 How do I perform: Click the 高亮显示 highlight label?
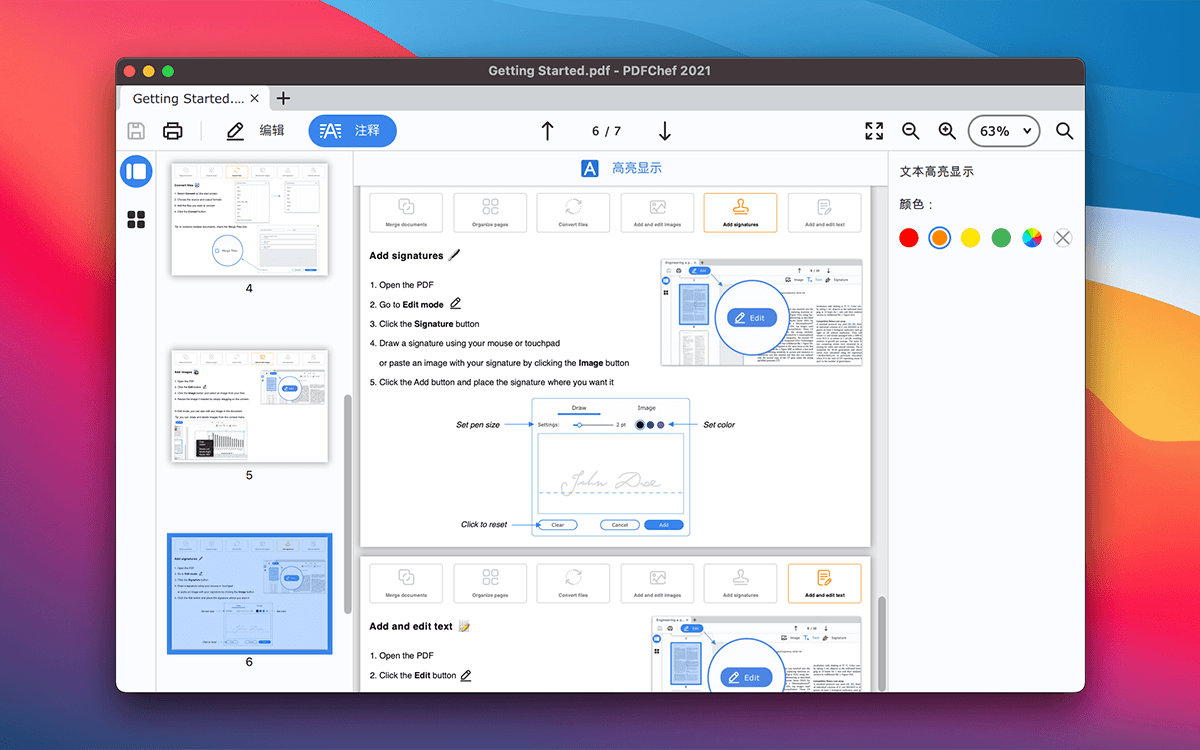637,168
